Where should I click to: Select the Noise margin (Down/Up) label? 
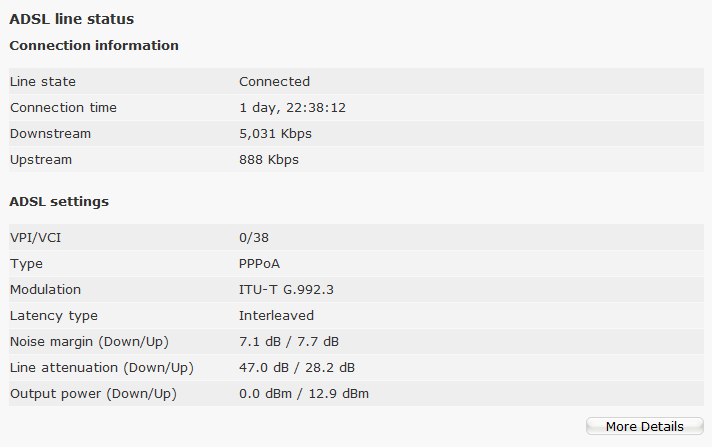tap(89, 342)
